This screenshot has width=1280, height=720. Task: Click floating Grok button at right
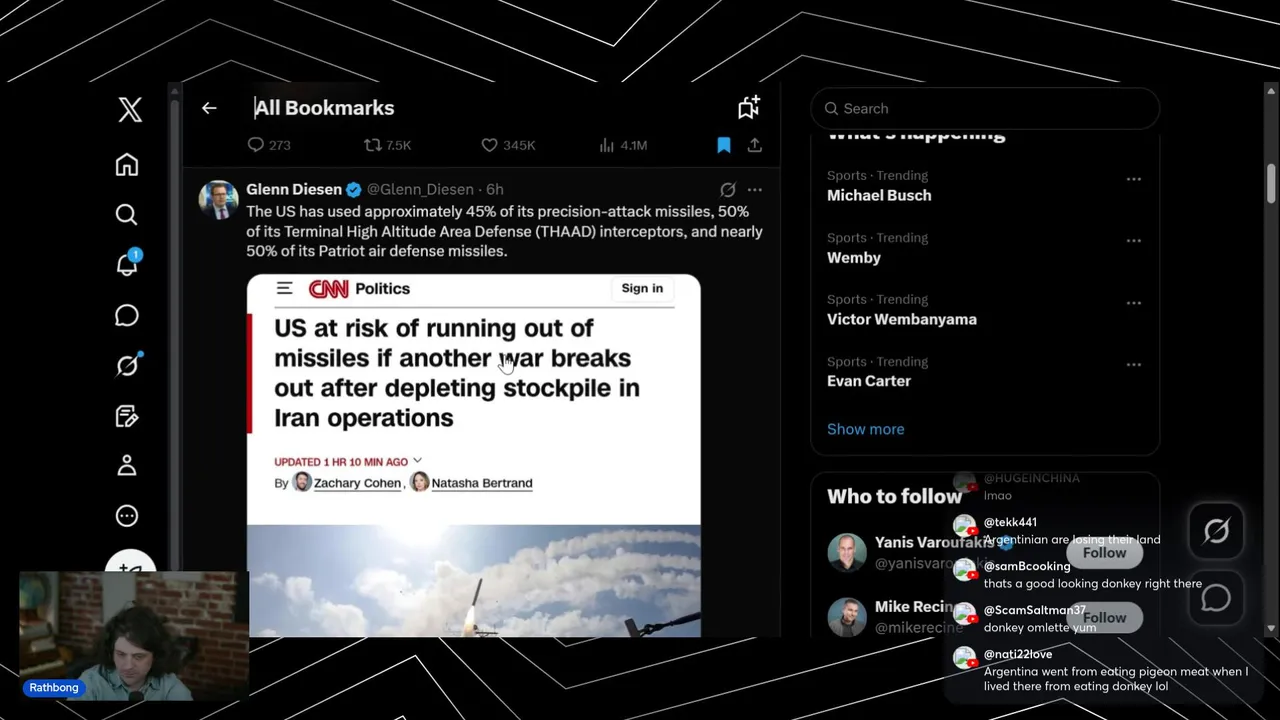1216,531
